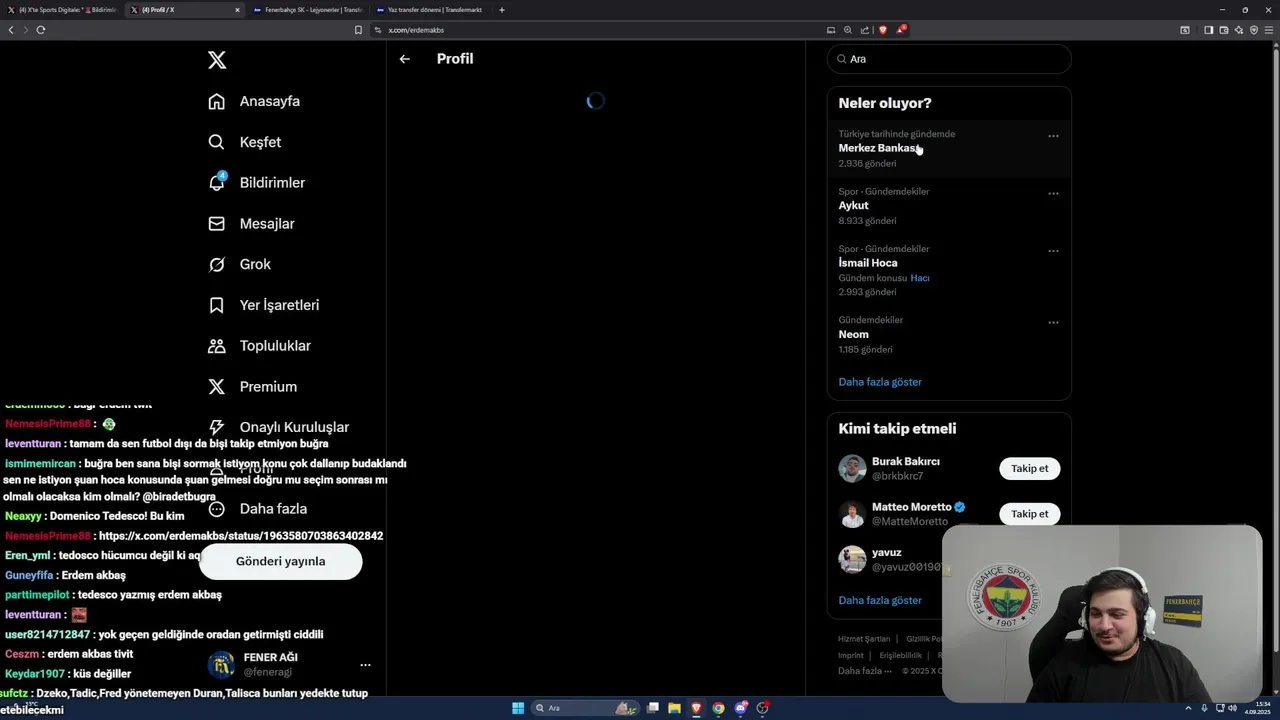Image resolution: width=1280 pixels, height=720 pixels.
Task: Open more options for İsmail Hoca trend
Action: click(x=1053, y=251)
